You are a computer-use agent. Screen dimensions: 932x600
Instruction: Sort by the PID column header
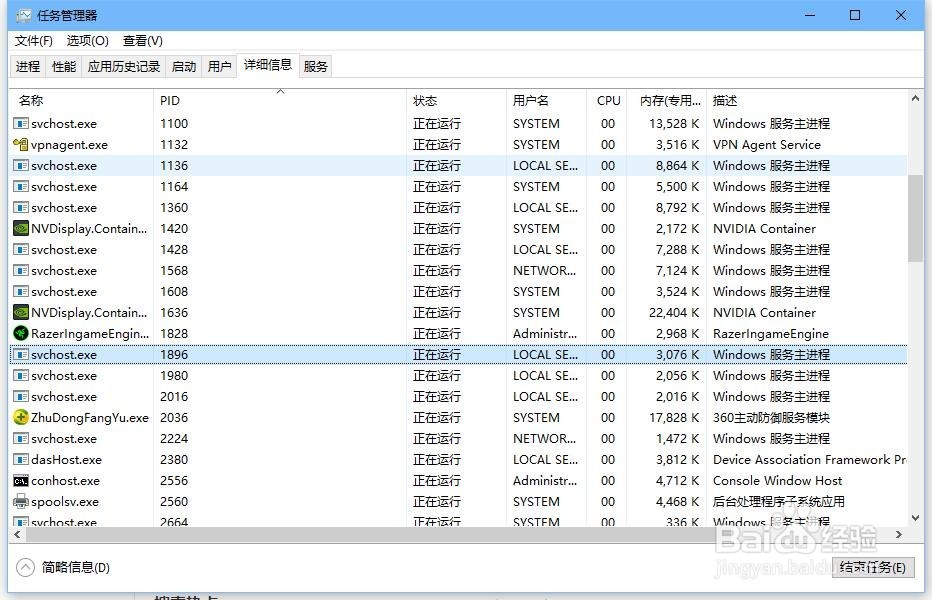(x=280, y=100)
